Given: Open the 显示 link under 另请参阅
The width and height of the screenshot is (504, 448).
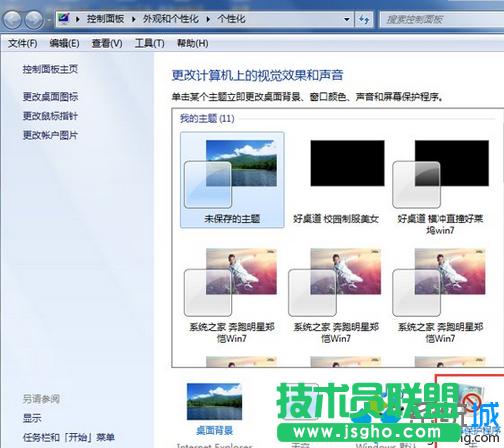Looking at the screenshot, I should click(32, 418).
